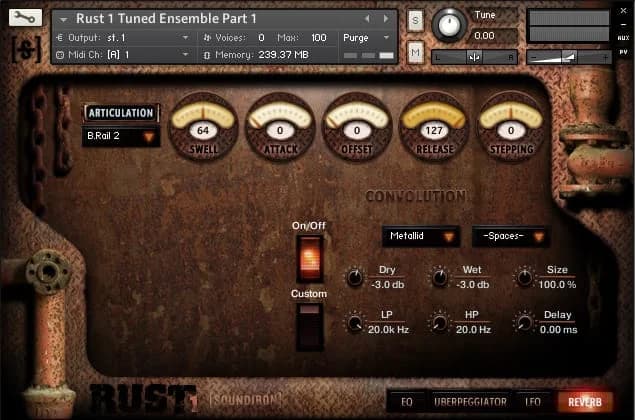Go to next instrument with the right arrow

tap(386, 19)
